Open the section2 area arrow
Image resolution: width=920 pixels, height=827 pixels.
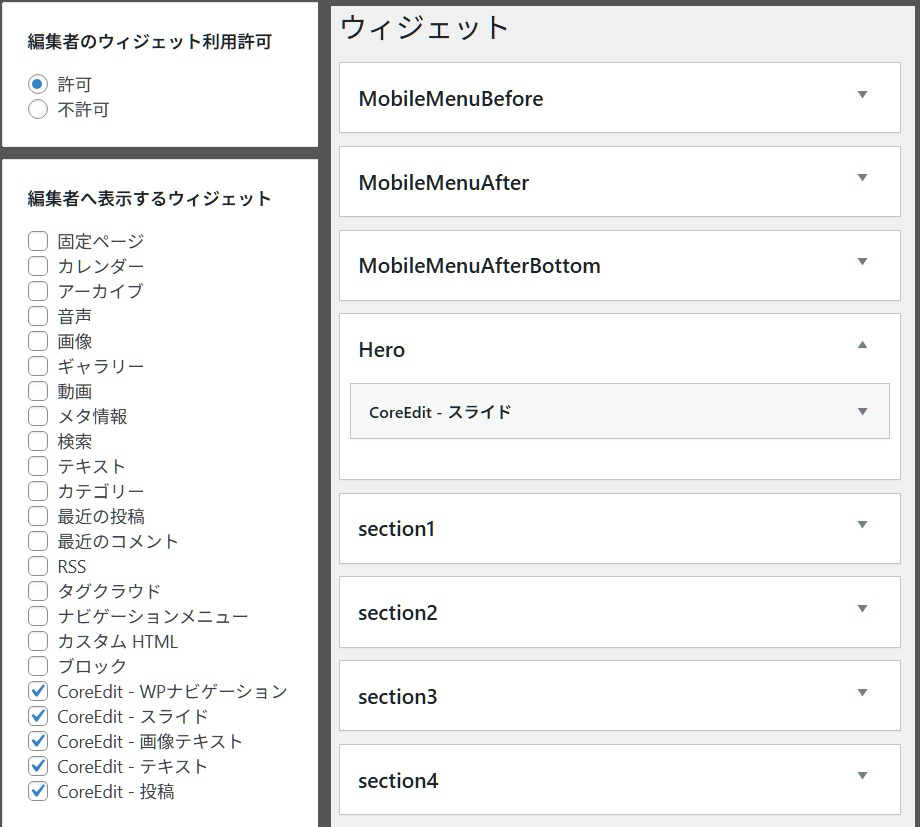862,609
